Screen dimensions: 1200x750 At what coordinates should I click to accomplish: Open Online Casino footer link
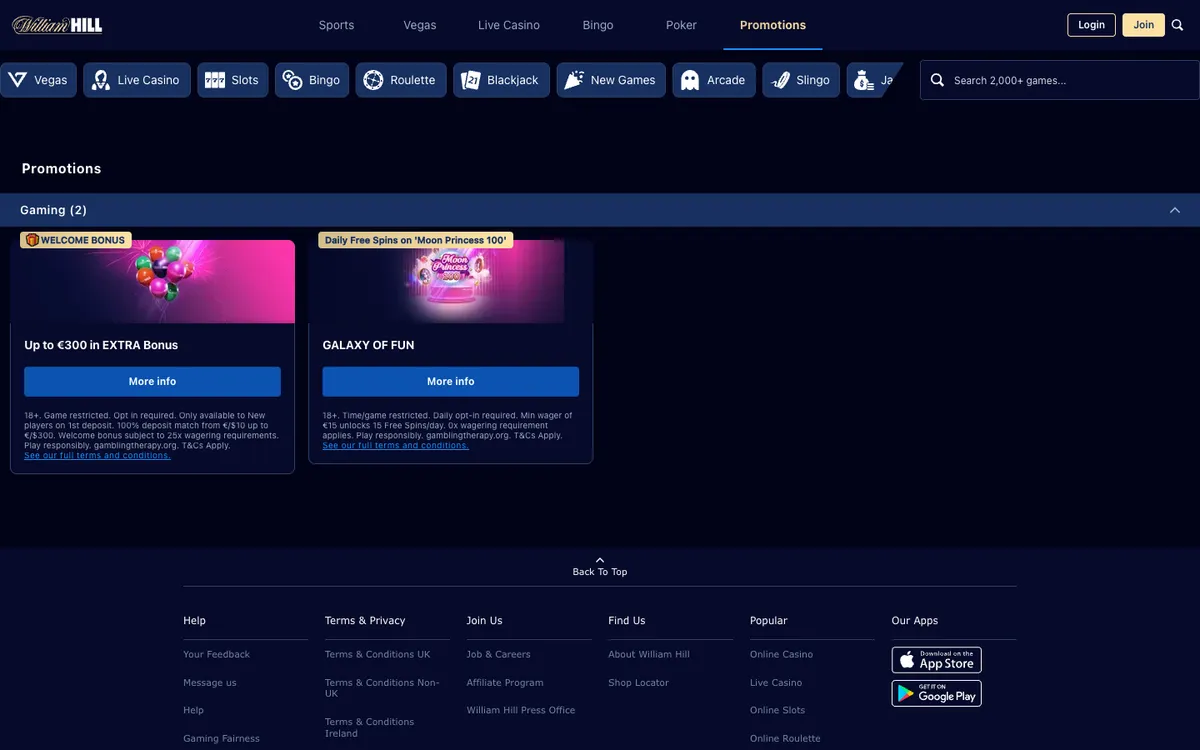click(x=781, y=654)
